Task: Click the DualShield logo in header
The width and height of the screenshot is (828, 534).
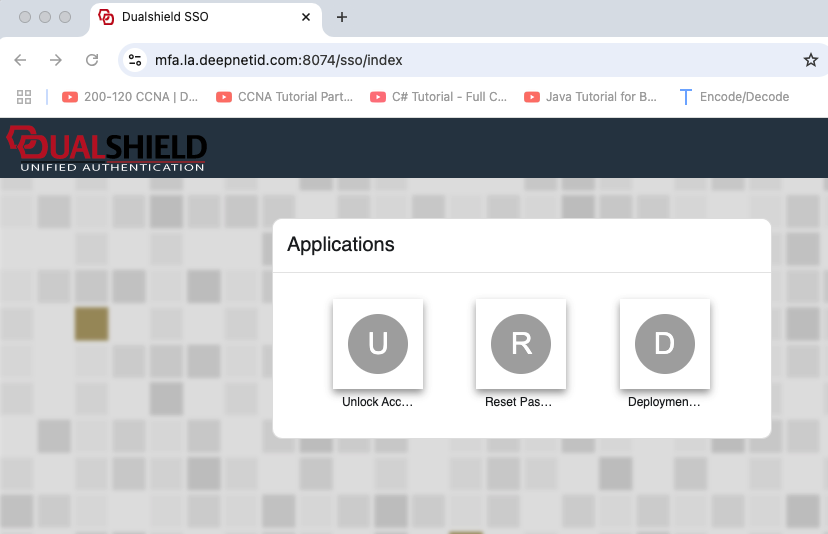Action: (x=107, y=148)
